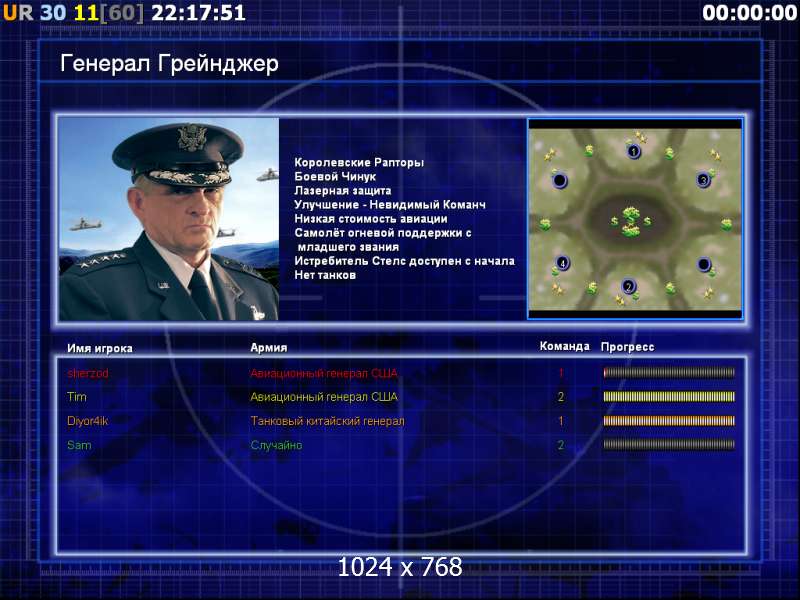
Task: Select start position 1 marker on map
Action: [634, 151]
